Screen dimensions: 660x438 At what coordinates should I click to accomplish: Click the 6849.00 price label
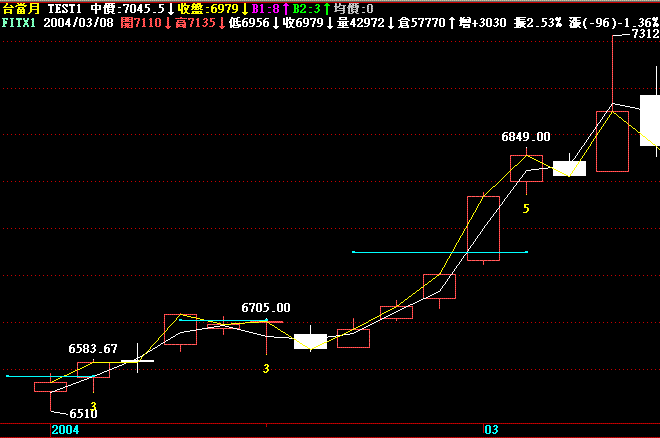pos(525,136)
